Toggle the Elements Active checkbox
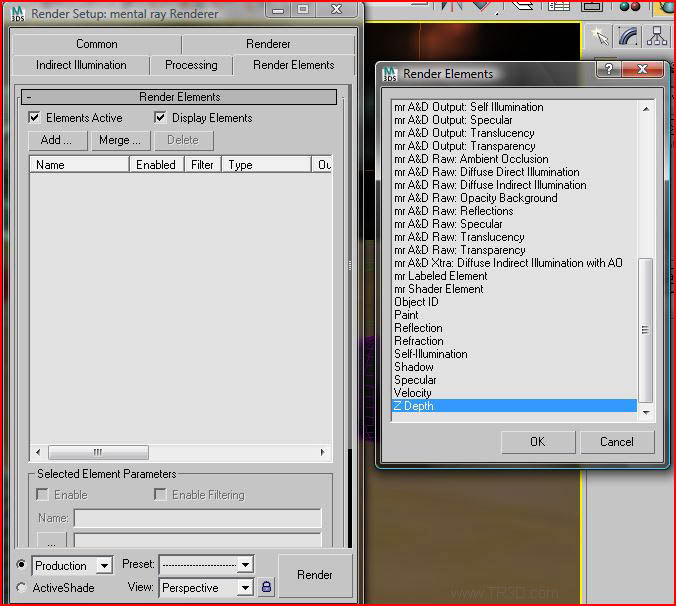The width and height of the screenshot is (676, 606). pyautogui.click(x=34, y=117)
